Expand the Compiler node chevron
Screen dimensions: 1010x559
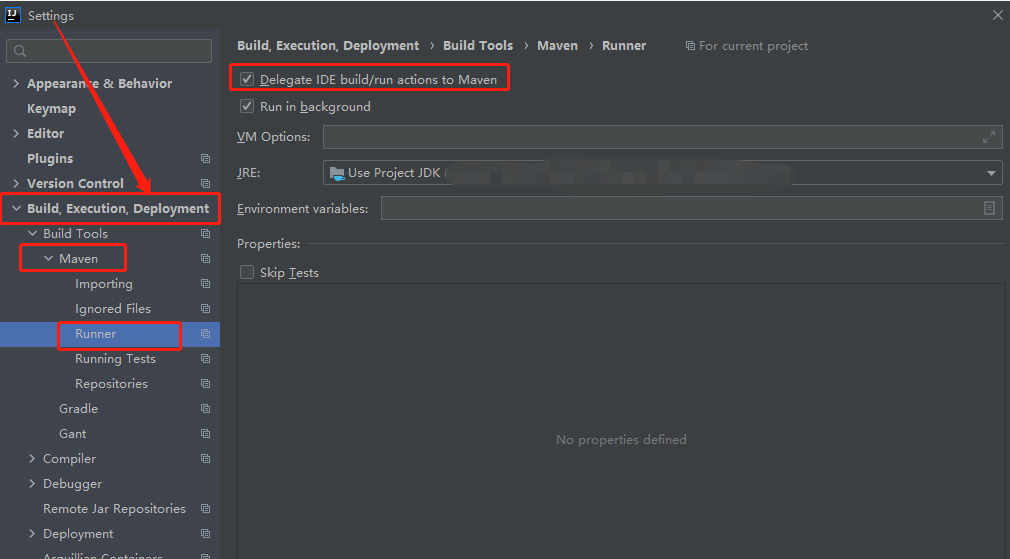point(32,459)
